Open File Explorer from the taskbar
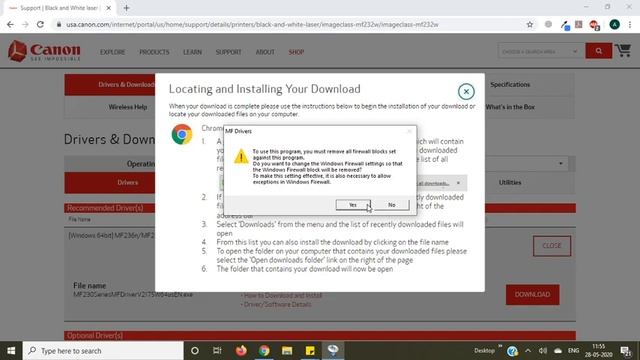 287,351
